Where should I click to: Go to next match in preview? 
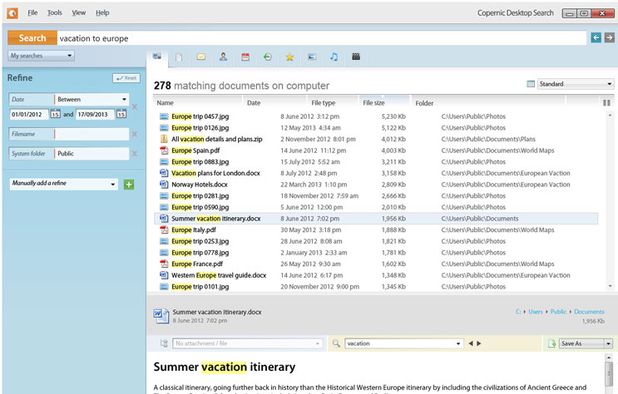point(479,344)
